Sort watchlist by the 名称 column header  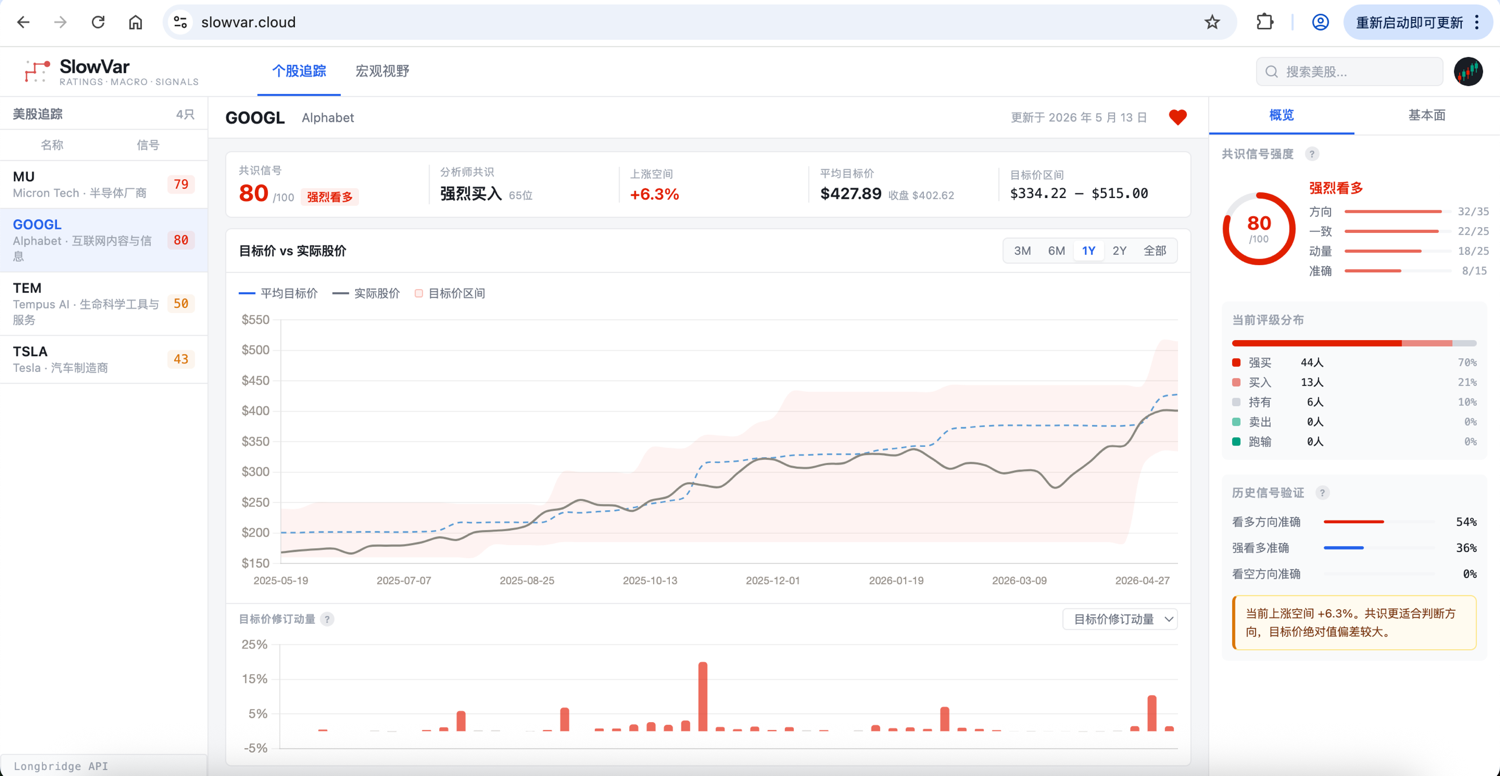point(52,145)
